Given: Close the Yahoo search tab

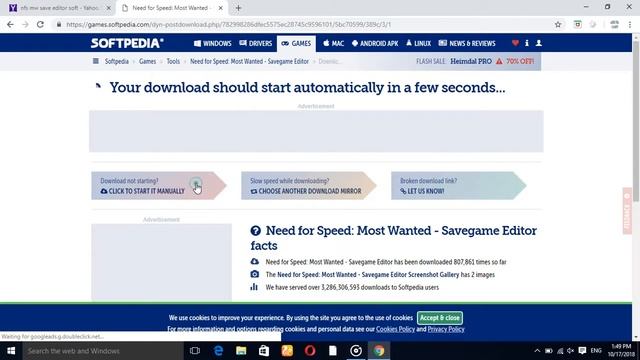Looking at the screenshot, I should pos(109,8).
